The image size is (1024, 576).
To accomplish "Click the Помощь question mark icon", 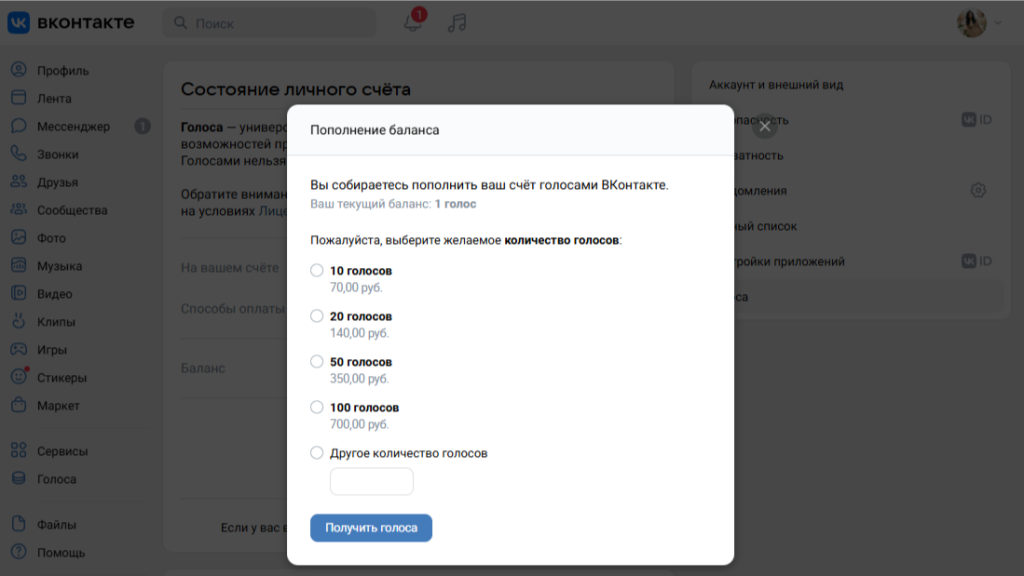I will pos(18,552).
